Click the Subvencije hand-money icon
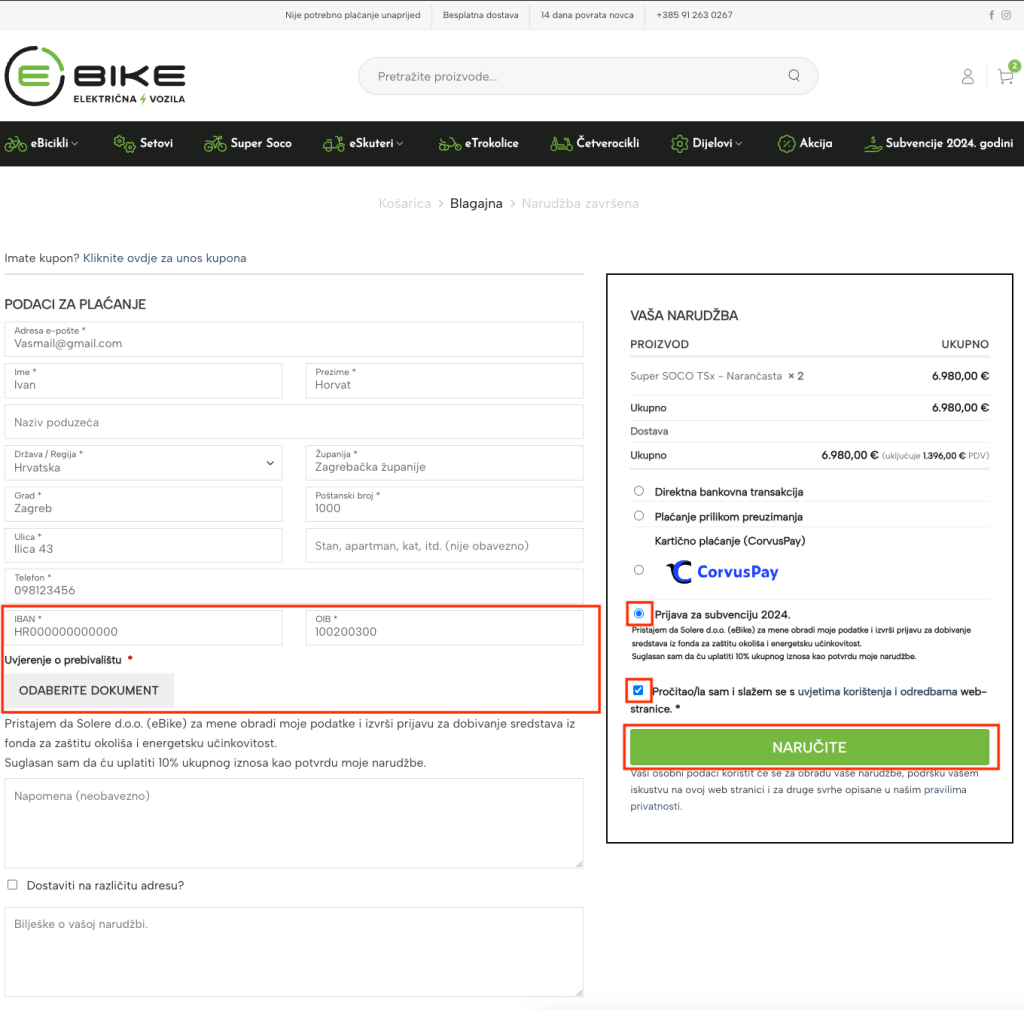Viewport: 1024px width, 1010px height. coord(872,144)
